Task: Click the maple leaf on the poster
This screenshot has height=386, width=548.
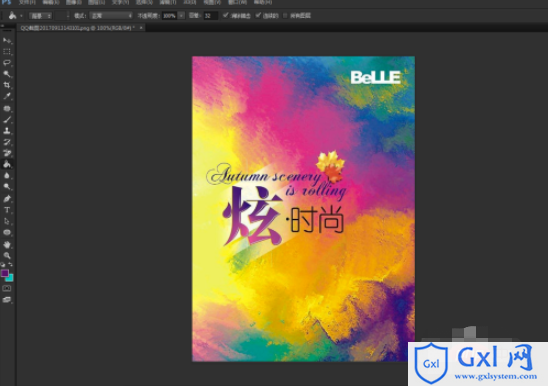Action: tap(331, 166)
